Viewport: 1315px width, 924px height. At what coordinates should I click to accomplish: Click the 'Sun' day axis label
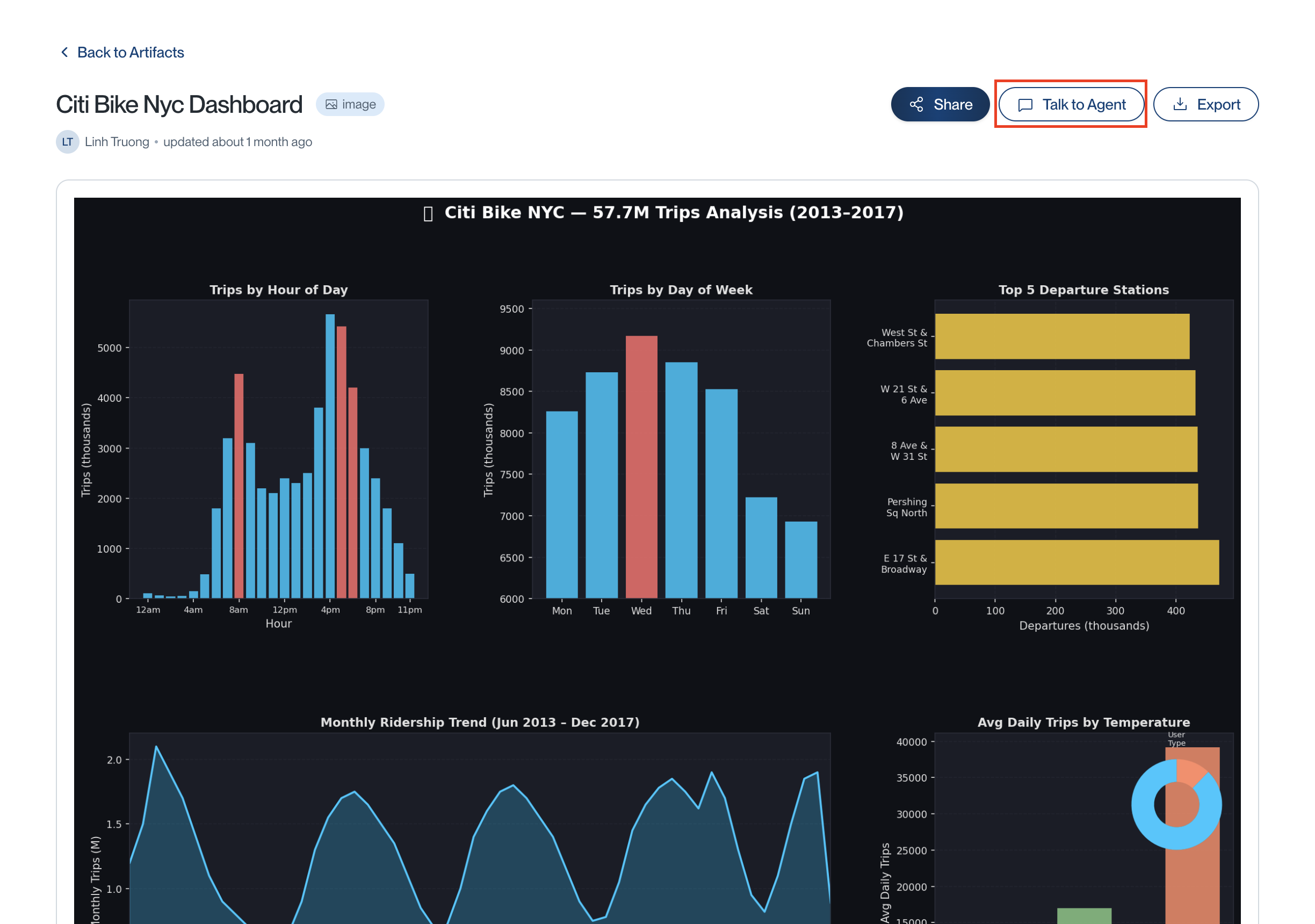(x=801, y=611)
